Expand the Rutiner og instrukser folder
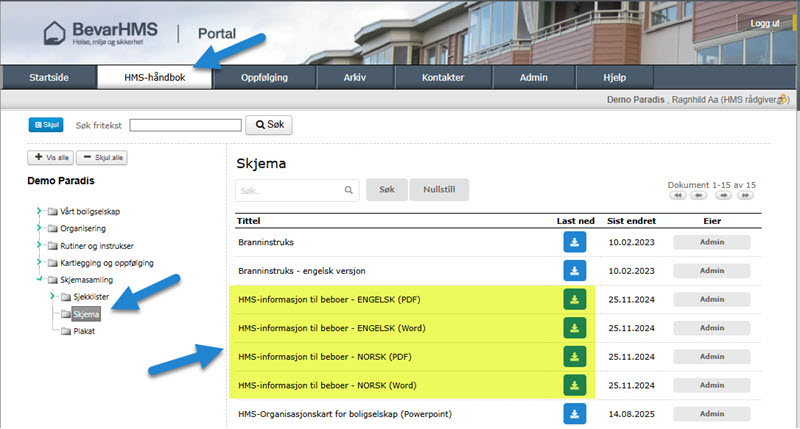The image size is (800, 429). (40, 245)
